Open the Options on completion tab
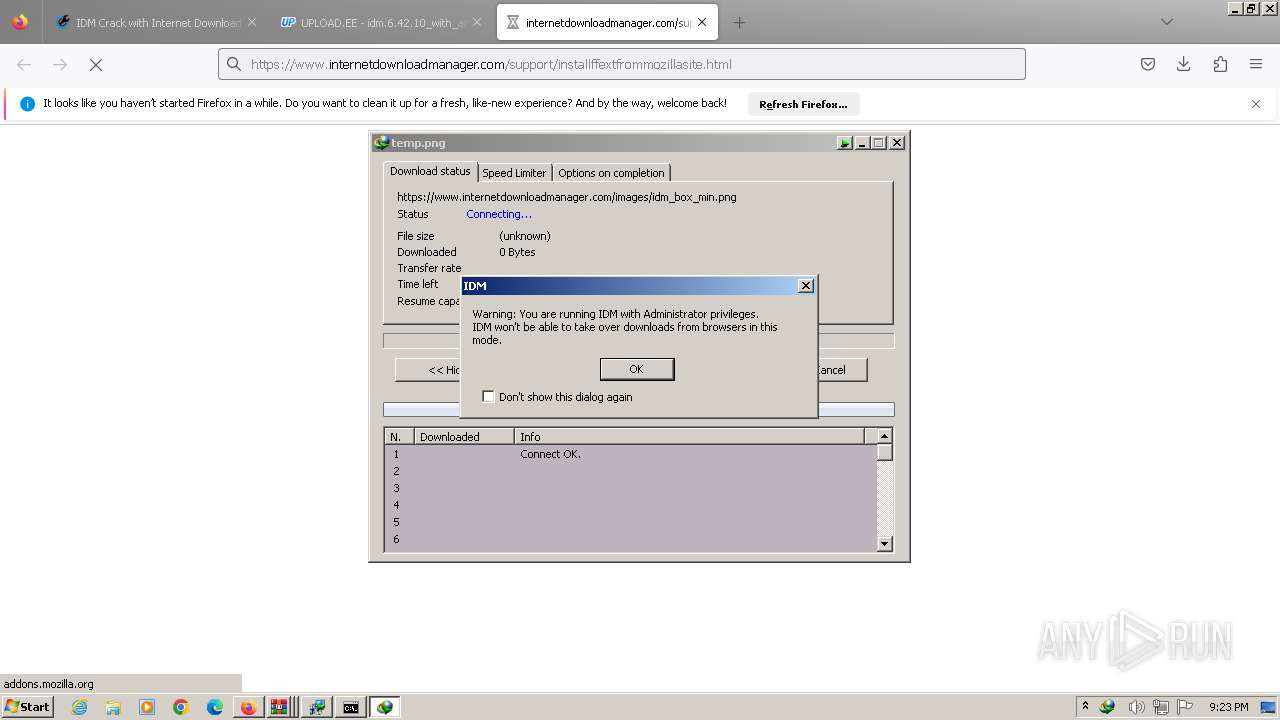Viewport: 1280px width, 720px height. coord(611,173)
